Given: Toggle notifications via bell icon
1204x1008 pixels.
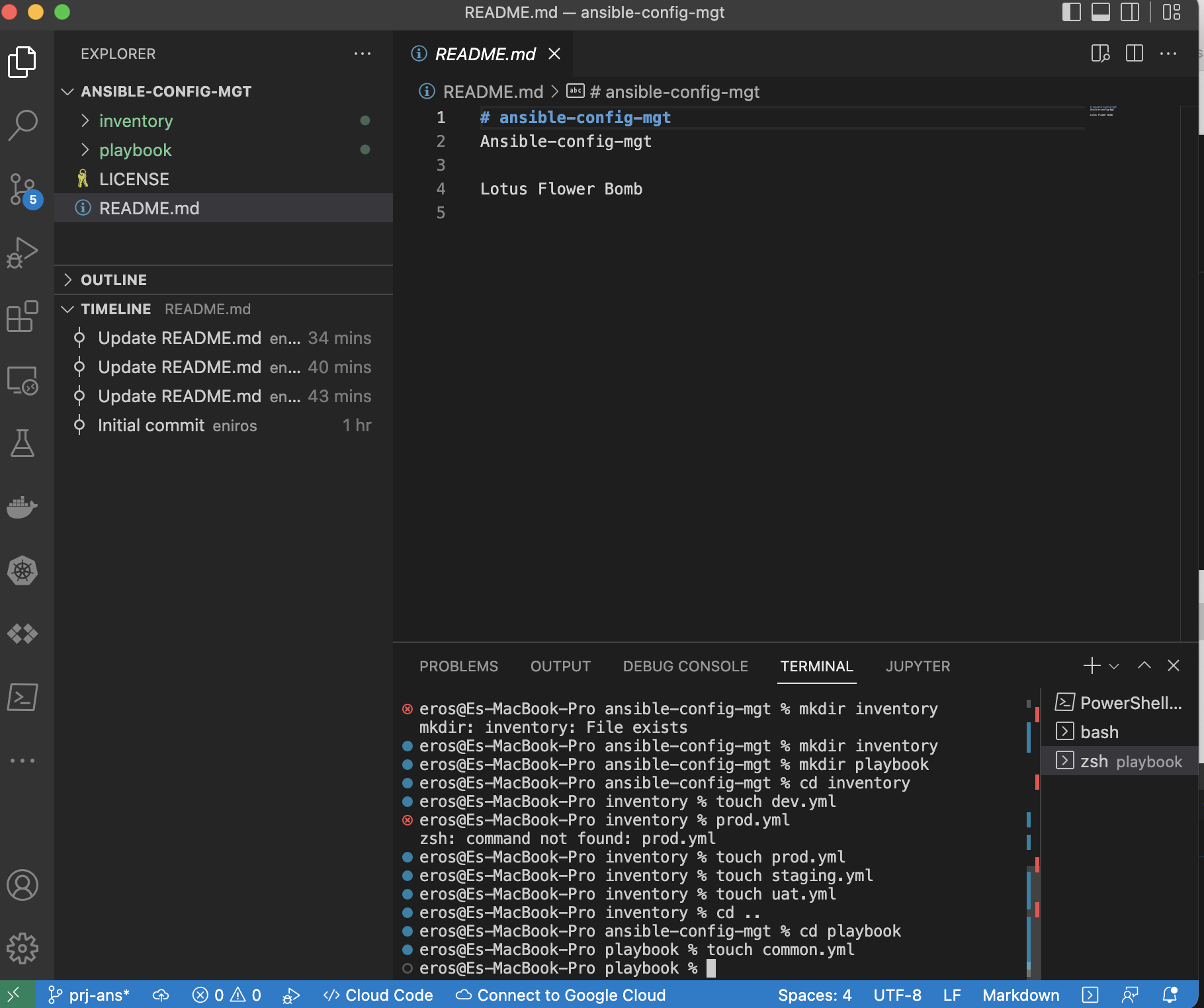Looking at the screenshot, I should coord(1169,995).
